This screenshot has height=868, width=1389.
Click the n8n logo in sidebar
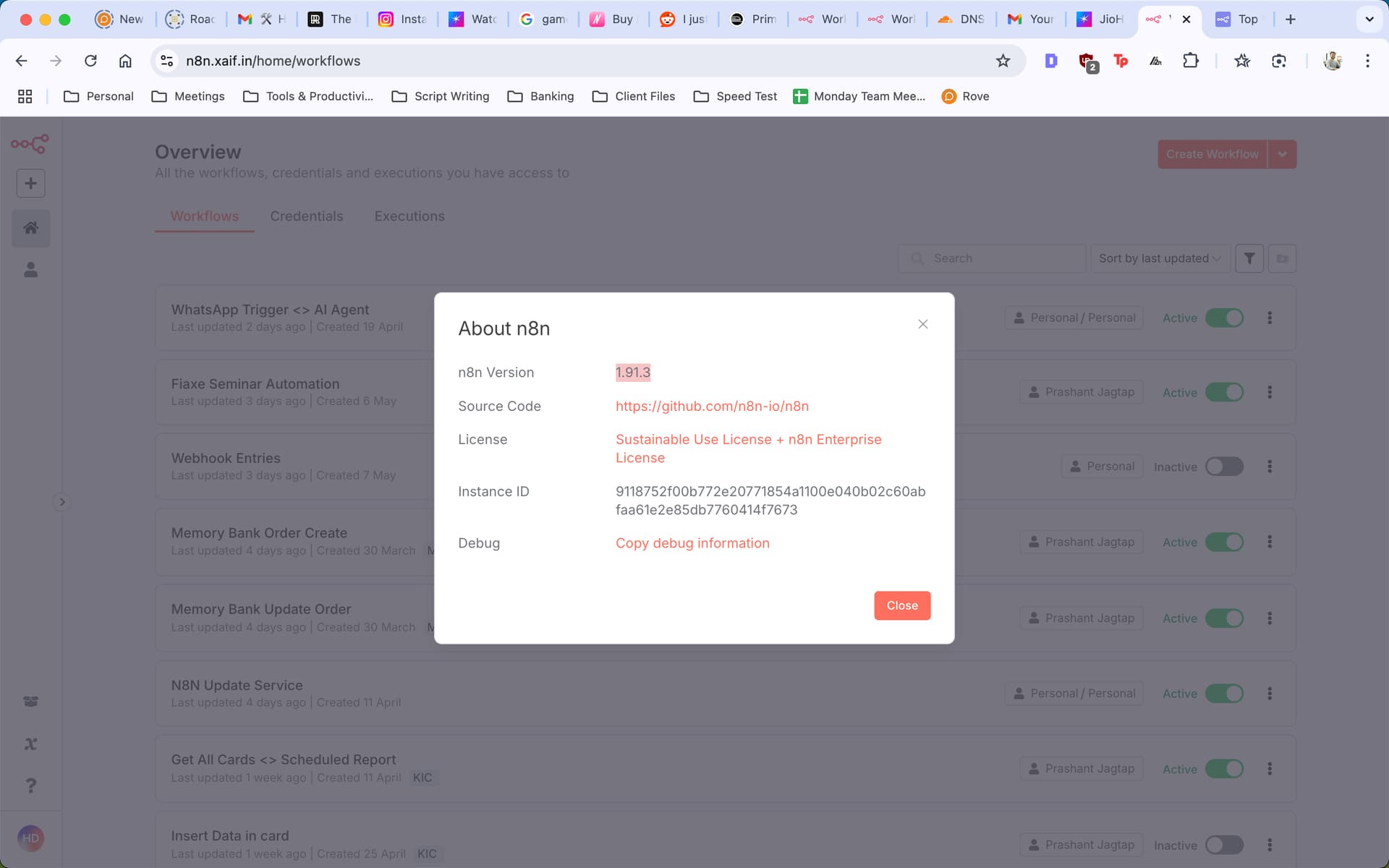pyautogui.click(x=30, y=144)
